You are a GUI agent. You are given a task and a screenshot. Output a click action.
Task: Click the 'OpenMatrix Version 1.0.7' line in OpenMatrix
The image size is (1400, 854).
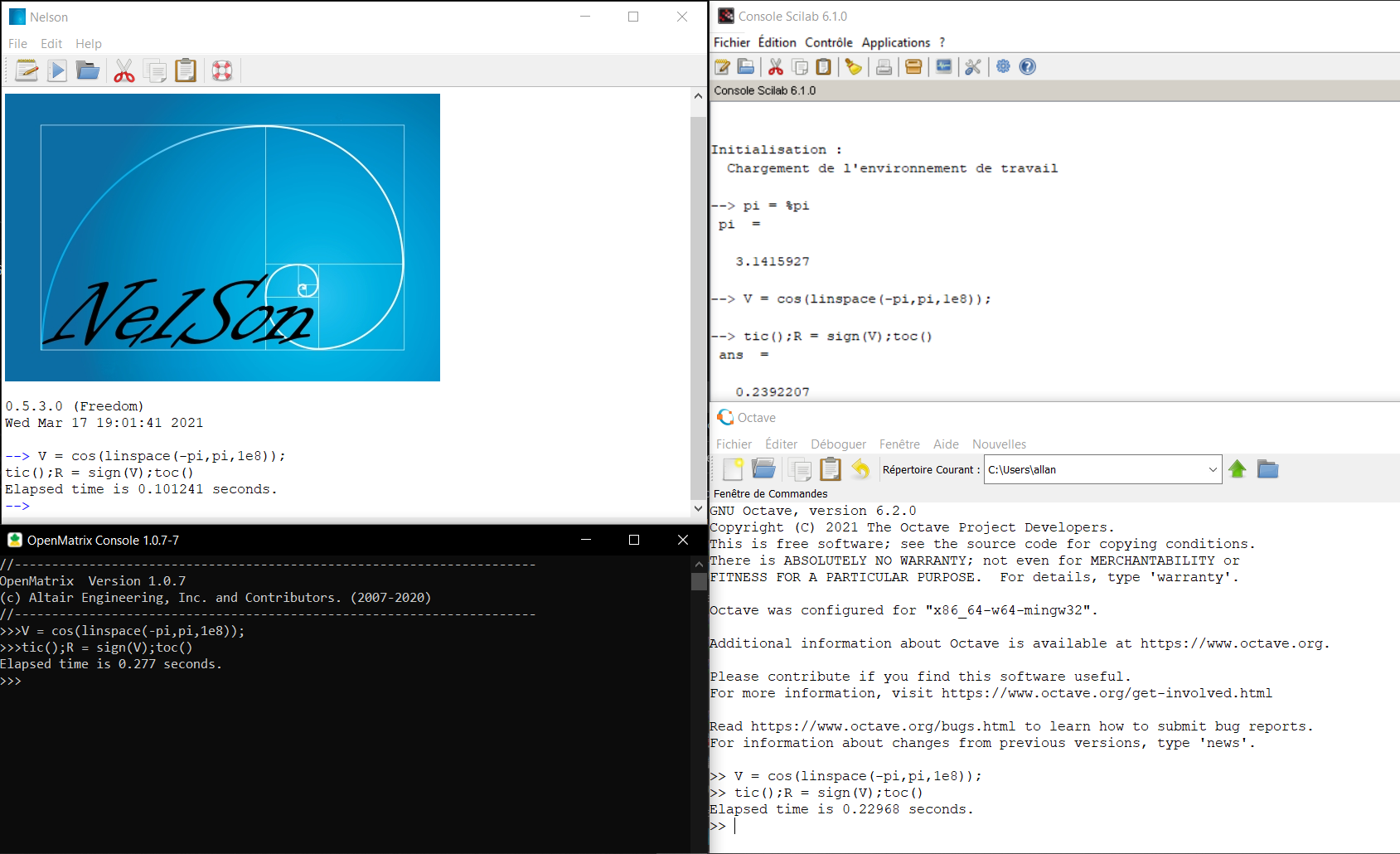point(93,581)
